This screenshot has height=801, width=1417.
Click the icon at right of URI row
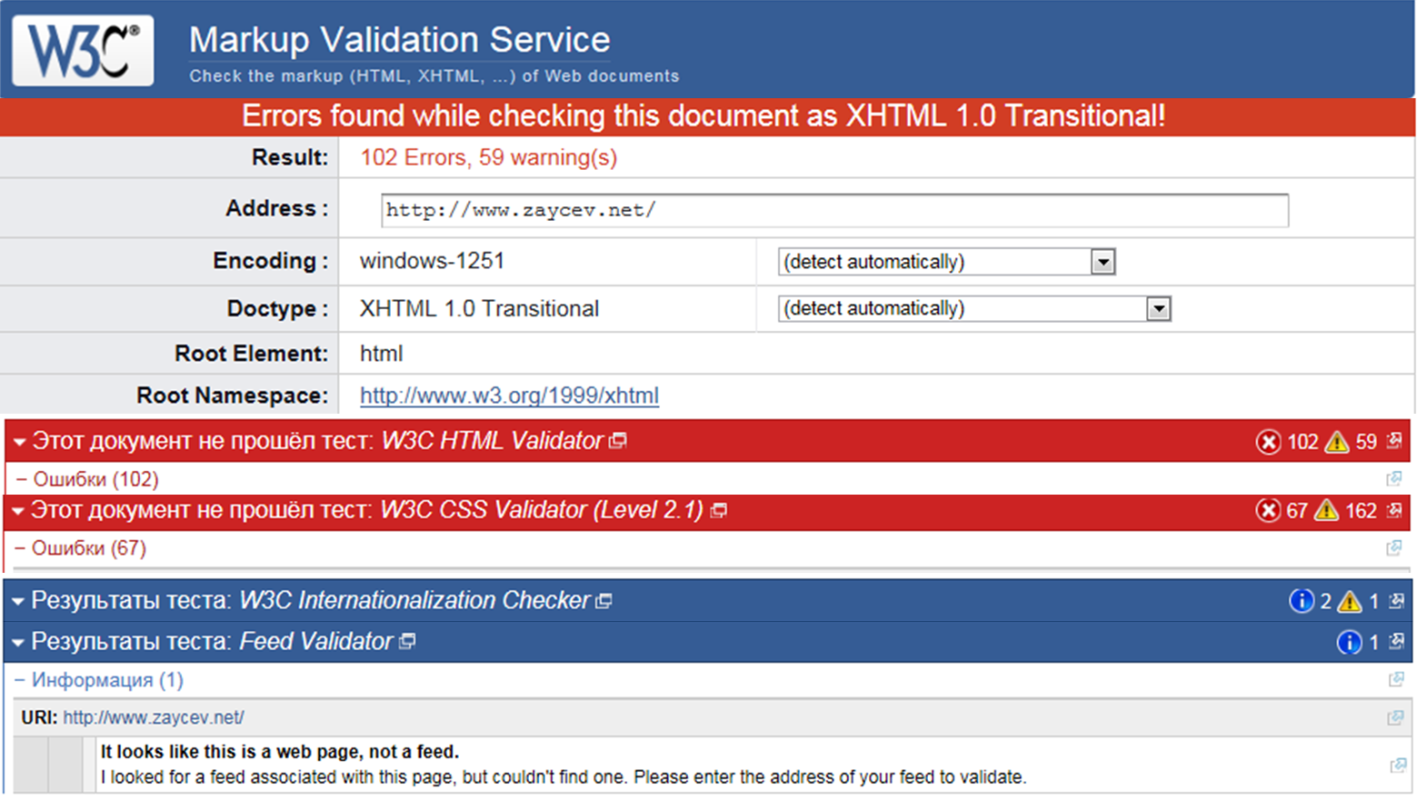[x=1396, y=717]
